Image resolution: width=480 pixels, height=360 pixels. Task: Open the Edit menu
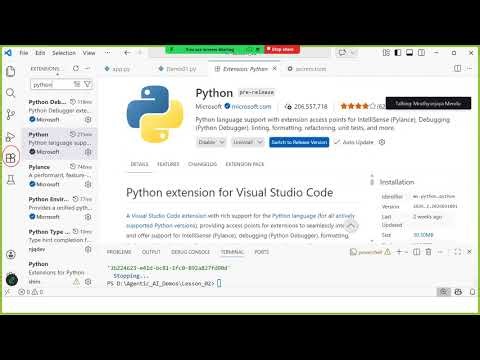click(40, 53)
